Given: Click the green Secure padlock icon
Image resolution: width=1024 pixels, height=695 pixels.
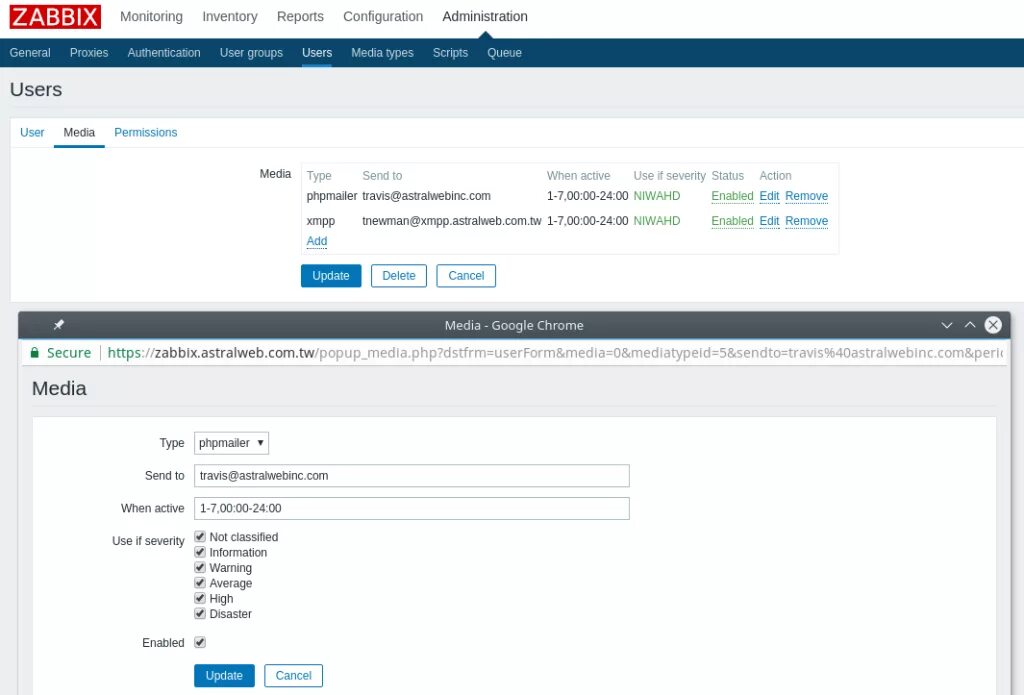Looking at the screenshot, I should tap(35, 353).
